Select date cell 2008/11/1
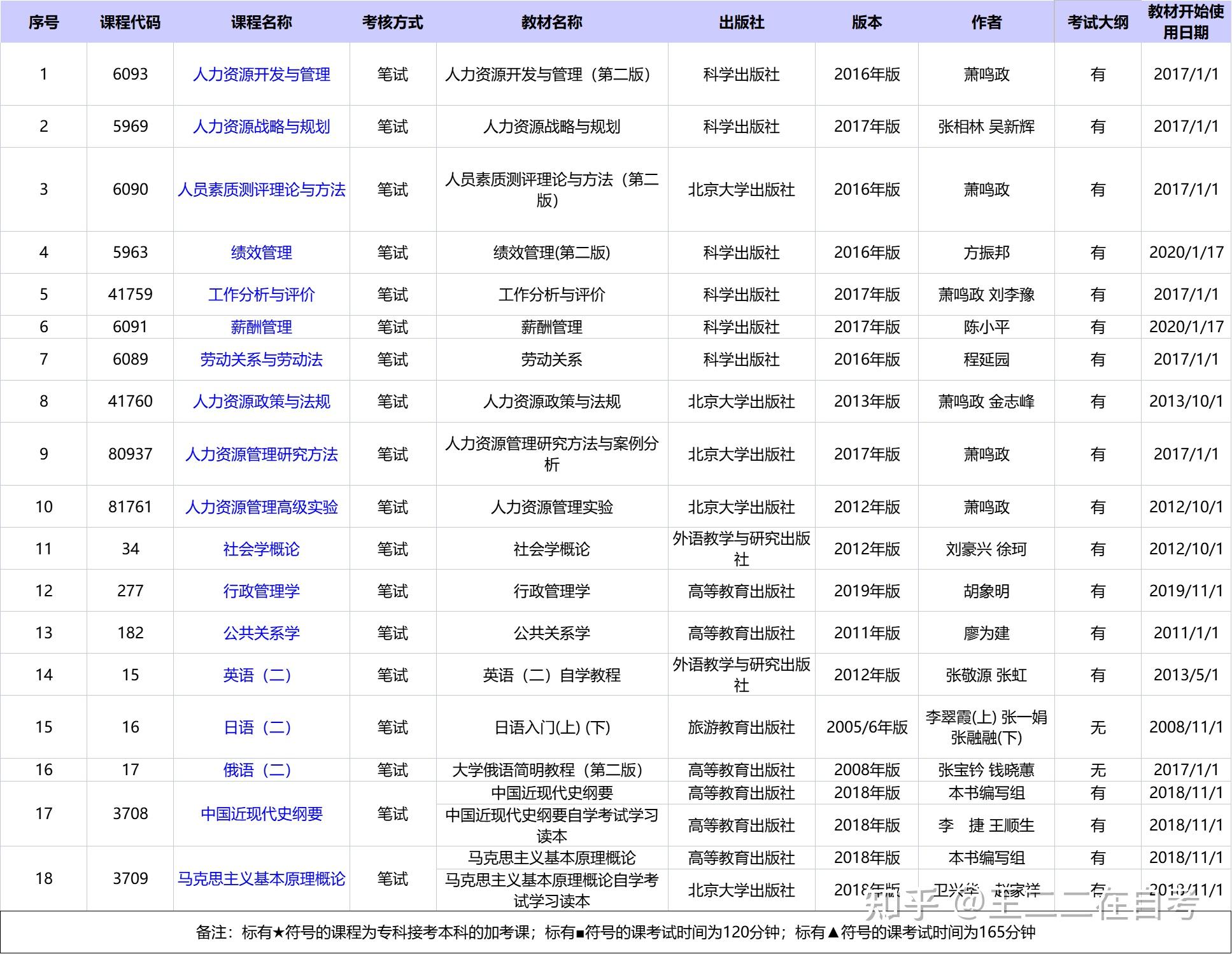The height and width of the screenshot is (954, 1232). click(x=1186, y=727)
